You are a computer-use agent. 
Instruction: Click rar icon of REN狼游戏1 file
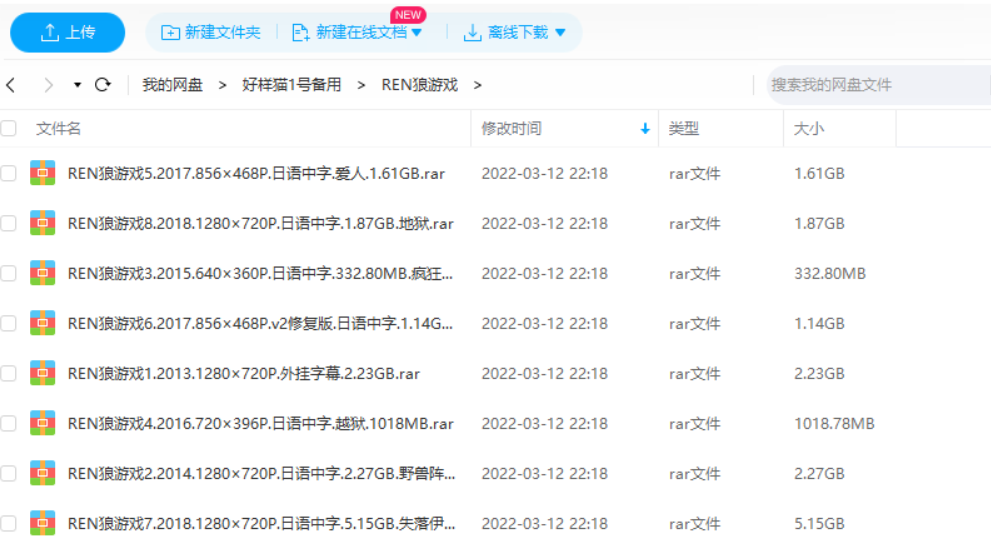42,373
